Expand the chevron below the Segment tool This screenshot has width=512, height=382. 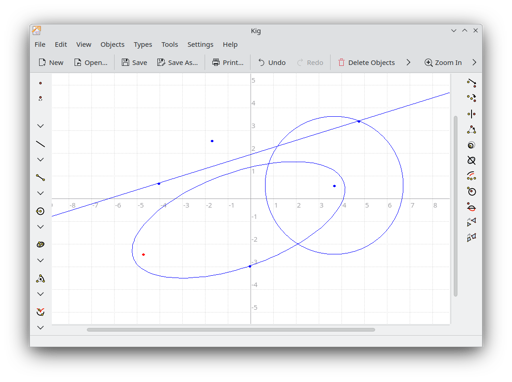coord(40,193)
